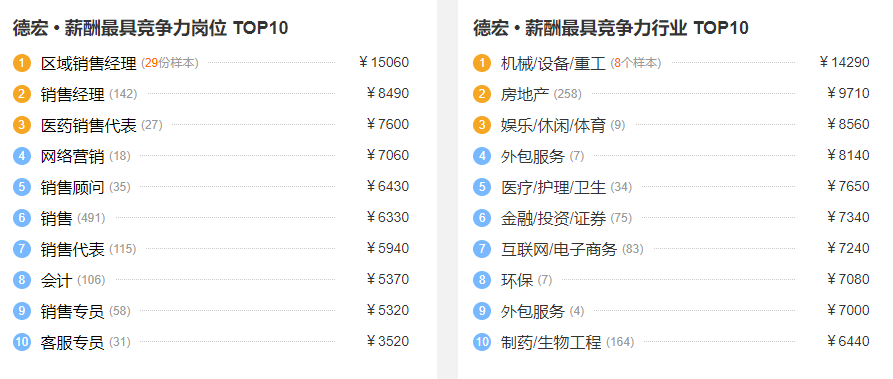Click the 德宏·薪酬最具竞争力行业 TOP10 heading
This screenshot has height=379, width=893.
point(611,27)
